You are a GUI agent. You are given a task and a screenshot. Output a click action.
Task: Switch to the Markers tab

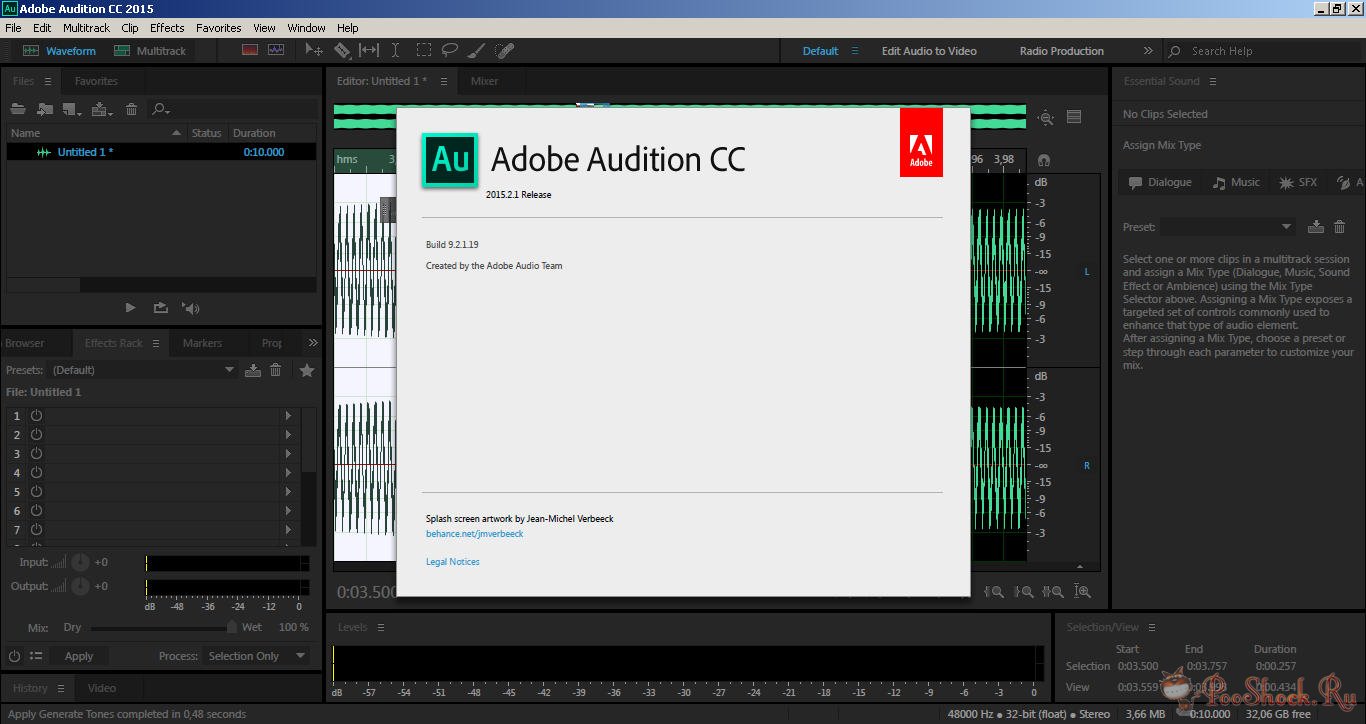(x=202, y=343)
